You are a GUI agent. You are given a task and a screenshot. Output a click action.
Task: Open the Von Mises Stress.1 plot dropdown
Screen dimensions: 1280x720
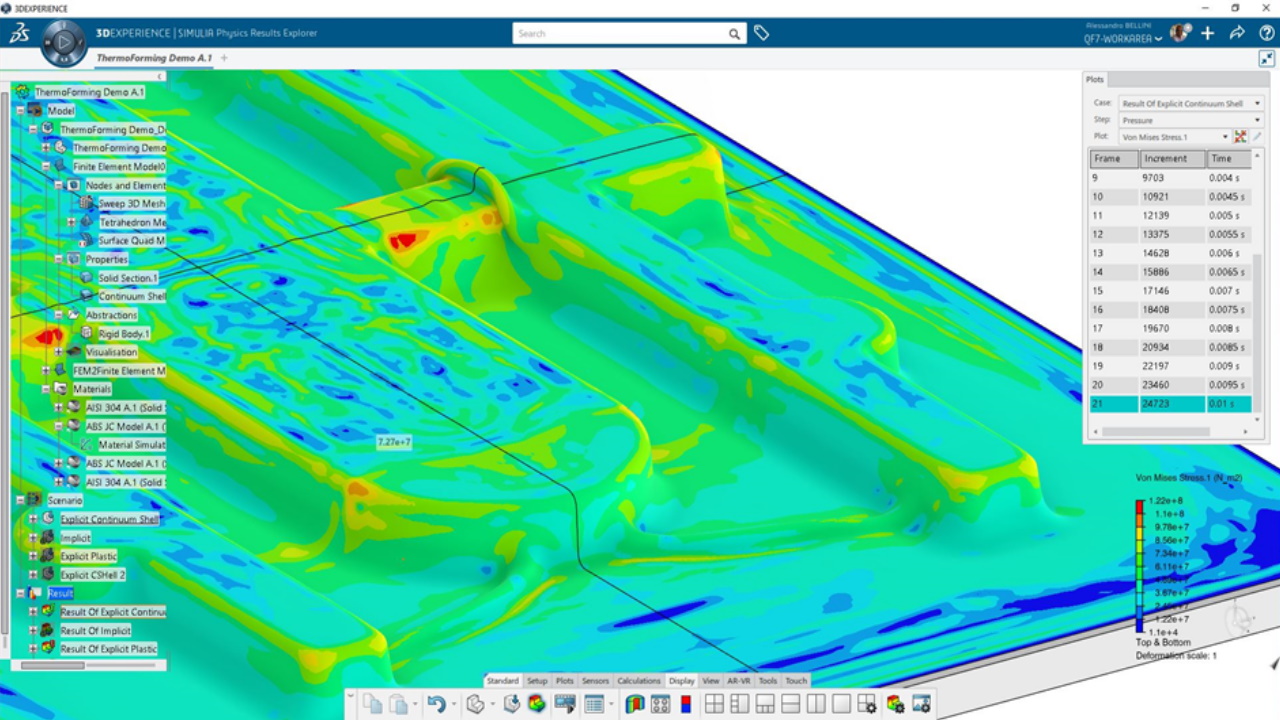1175,137
